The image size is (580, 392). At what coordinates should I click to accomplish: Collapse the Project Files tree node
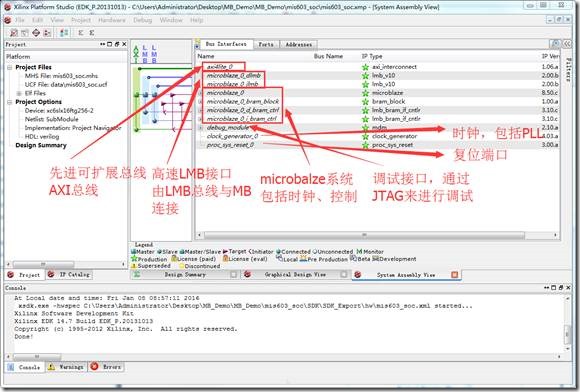[x=10, y=67]
